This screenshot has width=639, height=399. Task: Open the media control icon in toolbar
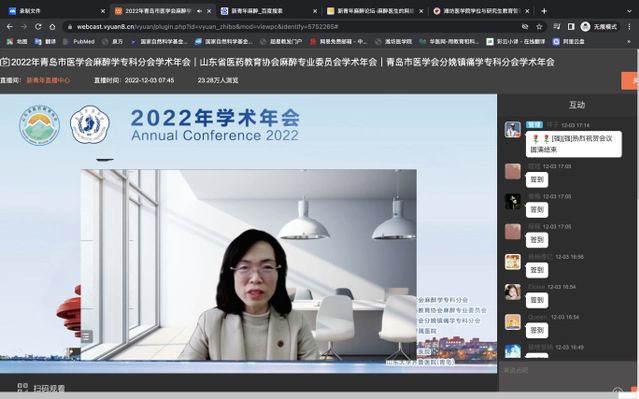pyautogui.click(x=557, y=26)
